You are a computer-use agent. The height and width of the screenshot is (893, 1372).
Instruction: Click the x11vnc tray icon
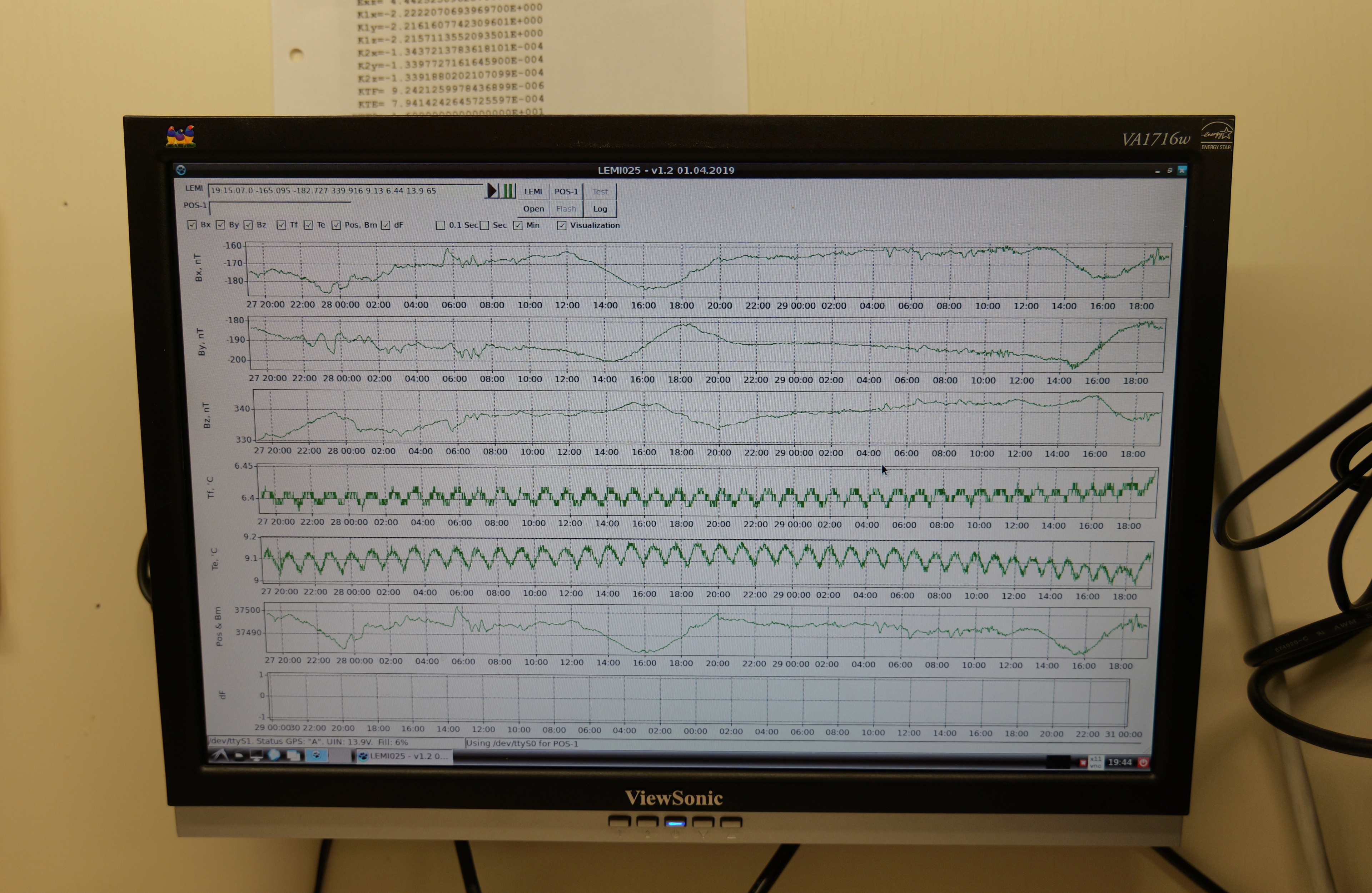[x=1095, y=762]
